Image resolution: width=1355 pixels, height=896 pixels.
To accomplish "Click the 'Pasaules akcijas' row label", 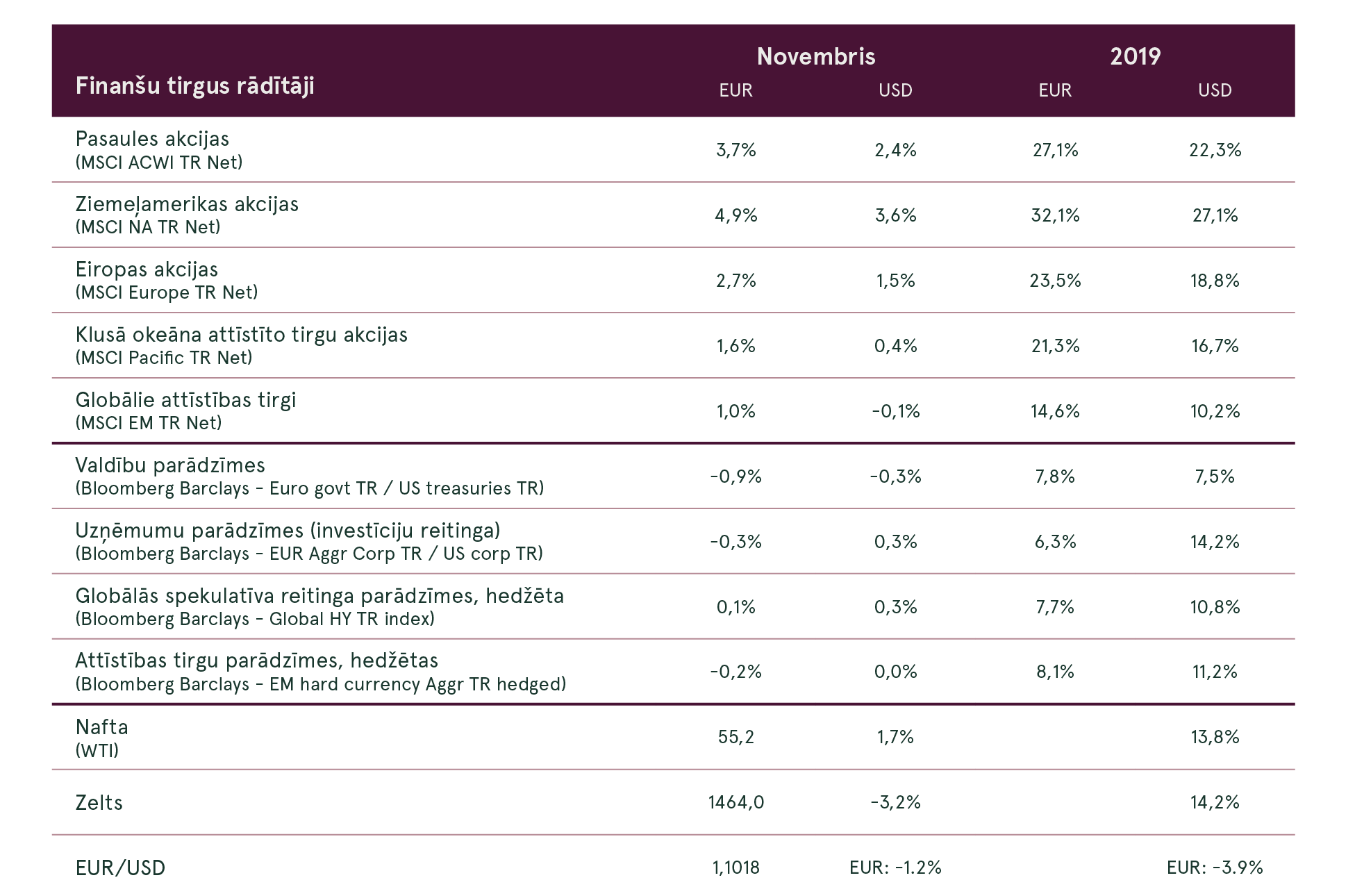I will tap(152, 139).
